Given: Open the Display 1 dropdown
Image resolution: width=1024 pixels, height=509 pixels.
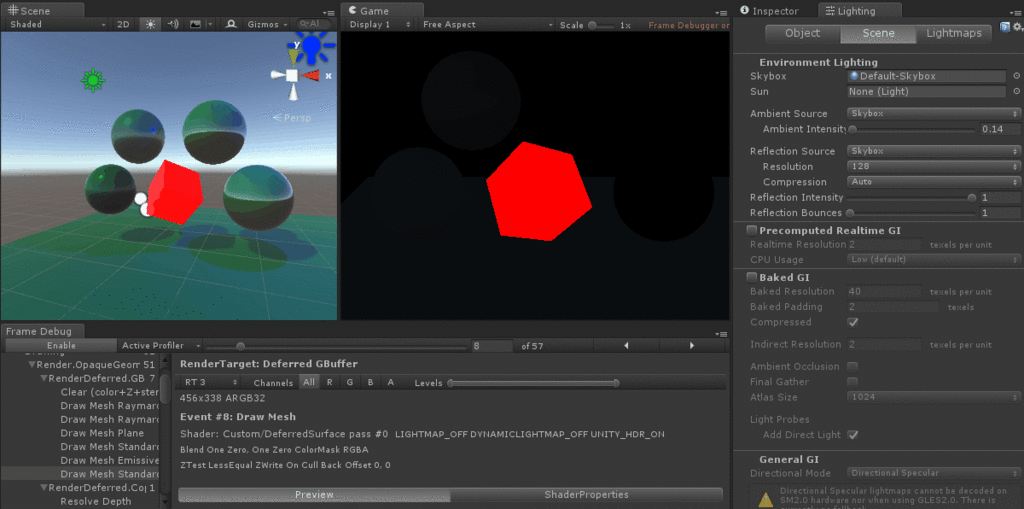Looking at the screenshot, I should (380, 25).
